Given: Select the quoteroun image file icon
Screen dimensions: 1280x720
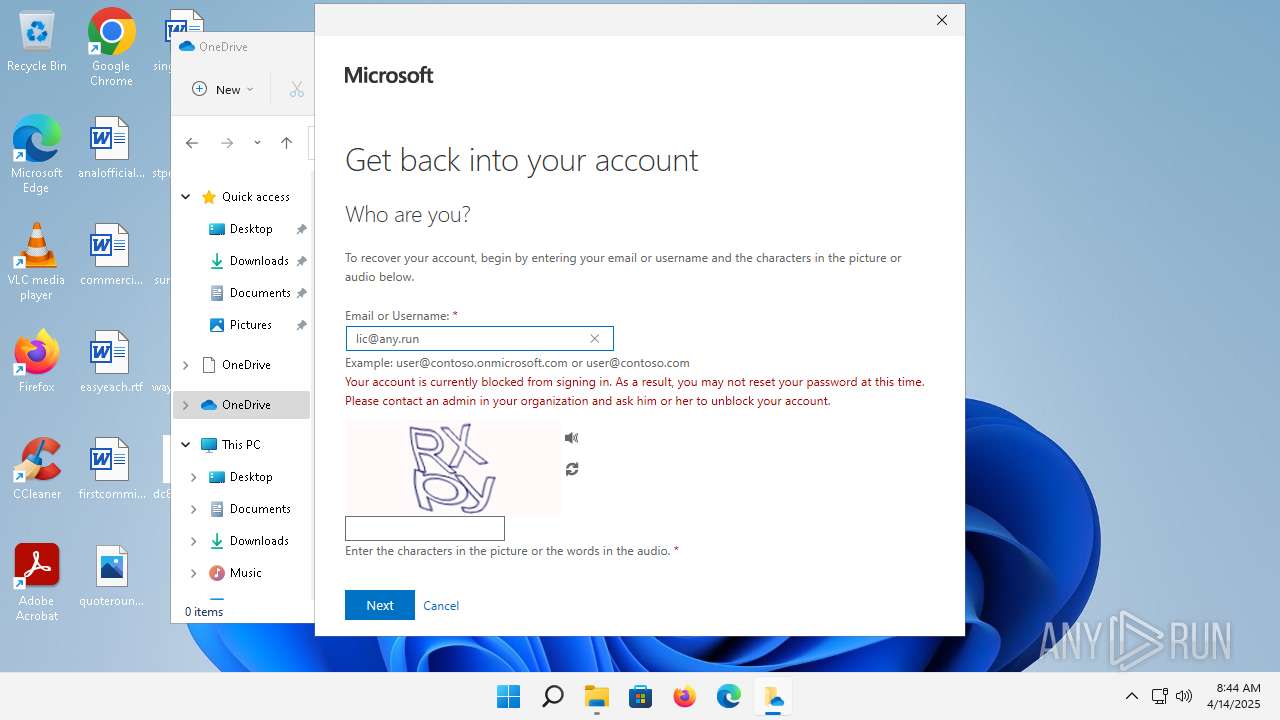Looking at the screenshot, I should pyautogui.click(x=111, y=576).
